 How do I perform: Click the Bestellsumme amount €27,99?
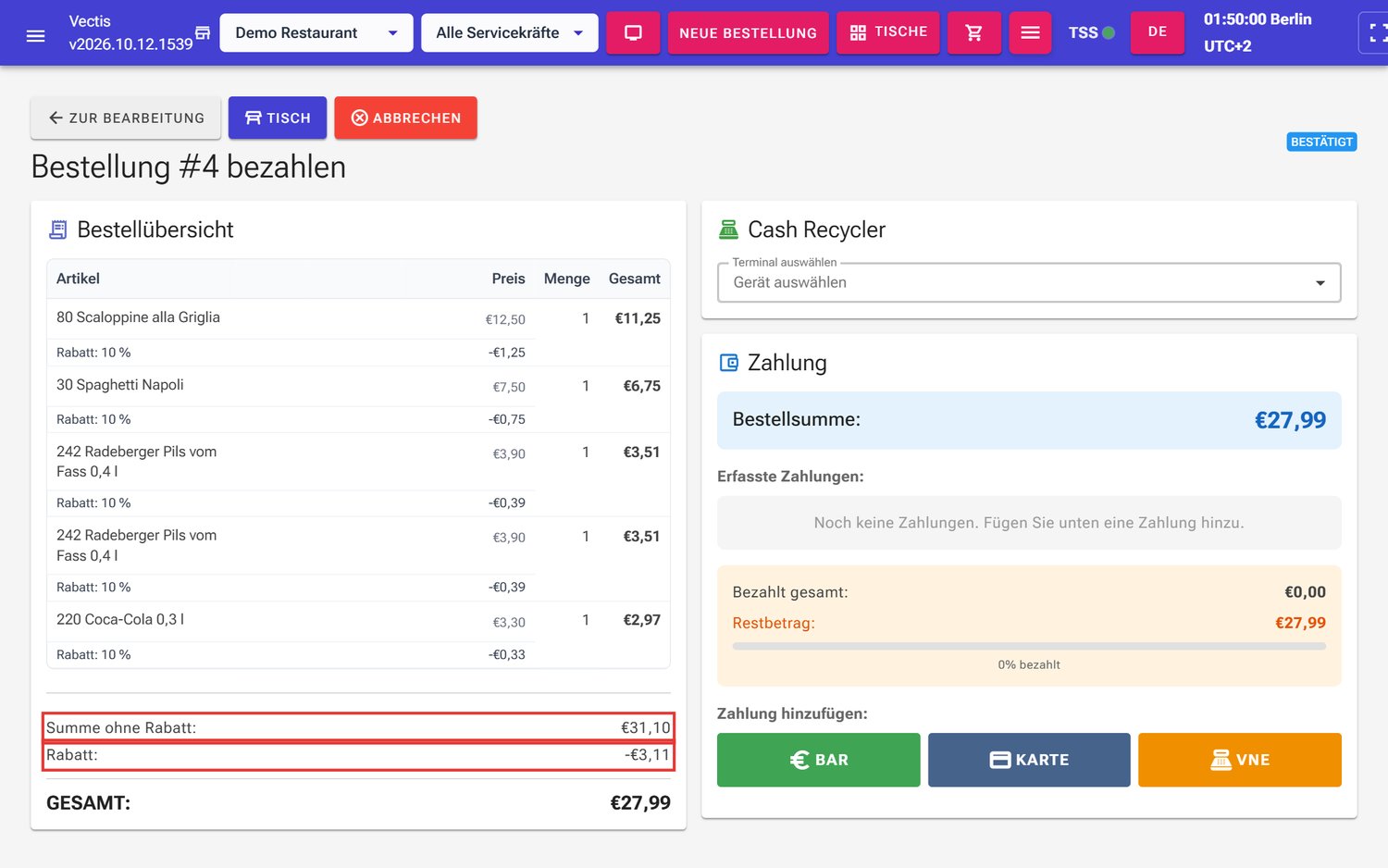[1290, 420]
